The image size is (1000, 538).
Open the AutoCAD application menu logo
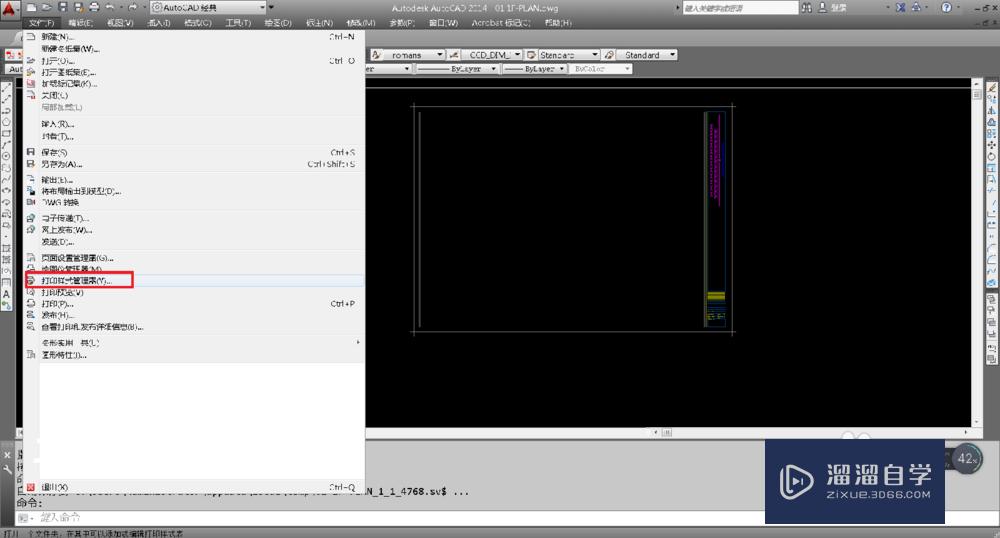9,9
